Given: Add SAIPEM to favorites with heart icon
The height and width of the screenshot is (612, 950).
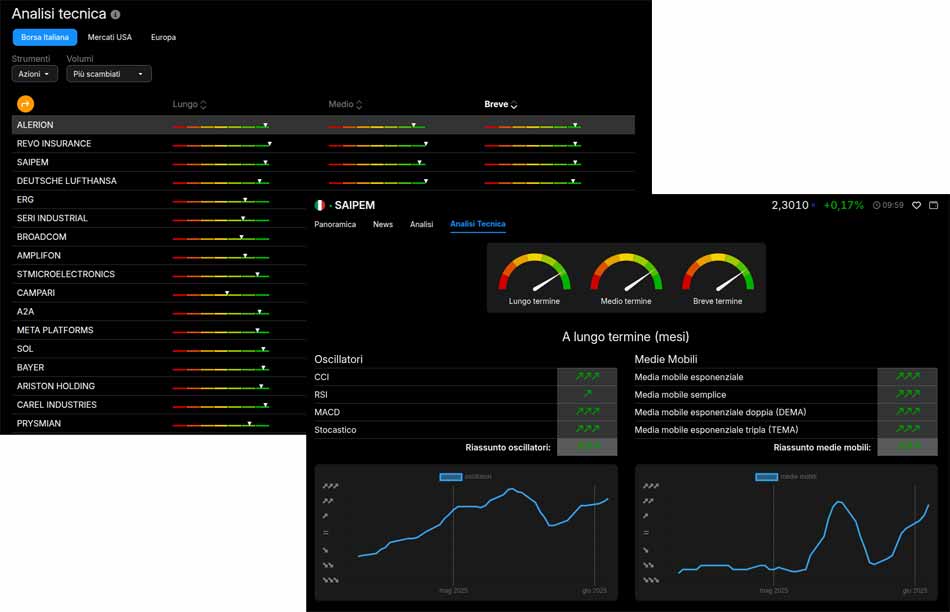Looking at the screenshot, I should point(916,205).
